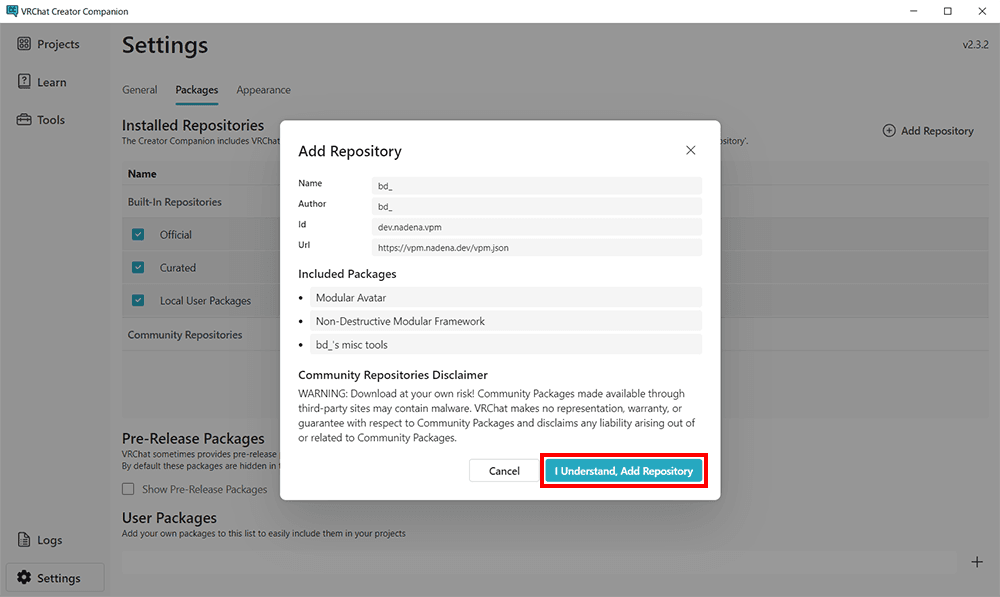Viewport: 1000px width, 597px height.
Task: Click the Cancel button in dialog
Action: pyautogui.click(x=504, y=471)
